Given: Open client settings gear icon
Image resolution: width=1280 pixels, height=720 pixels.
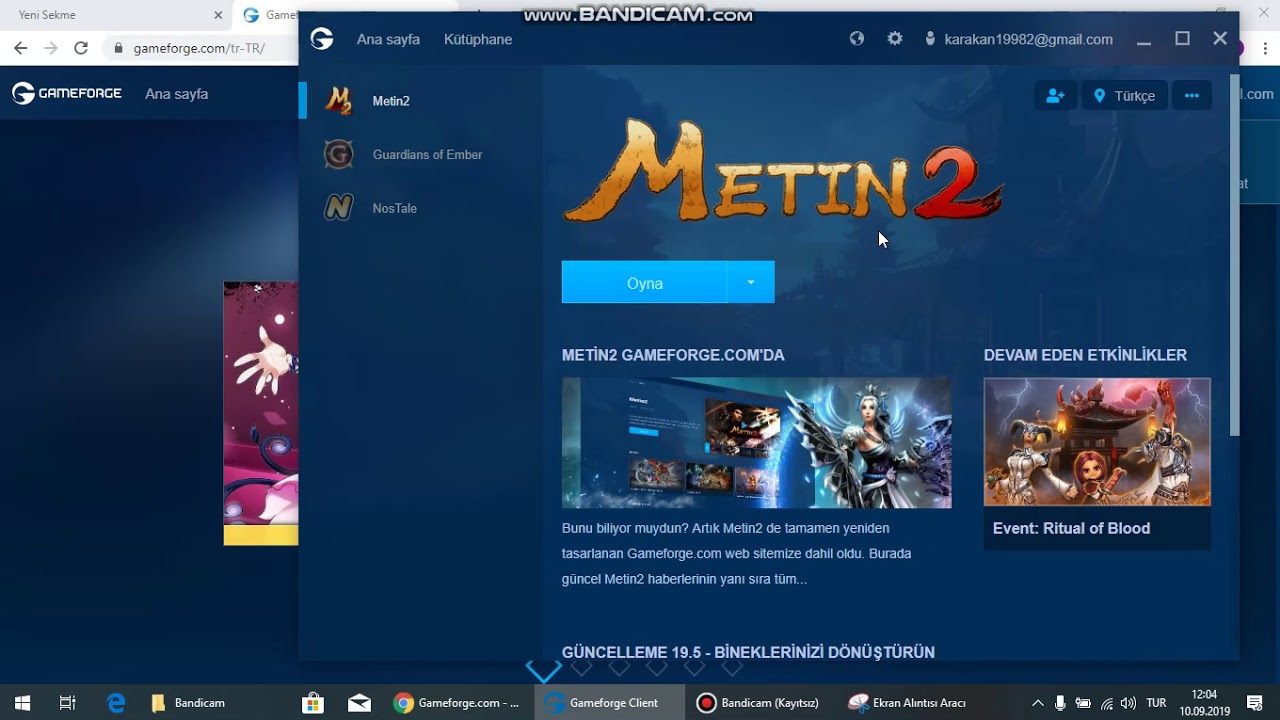Looking at the screenshot, I should [x=895, y=39].
